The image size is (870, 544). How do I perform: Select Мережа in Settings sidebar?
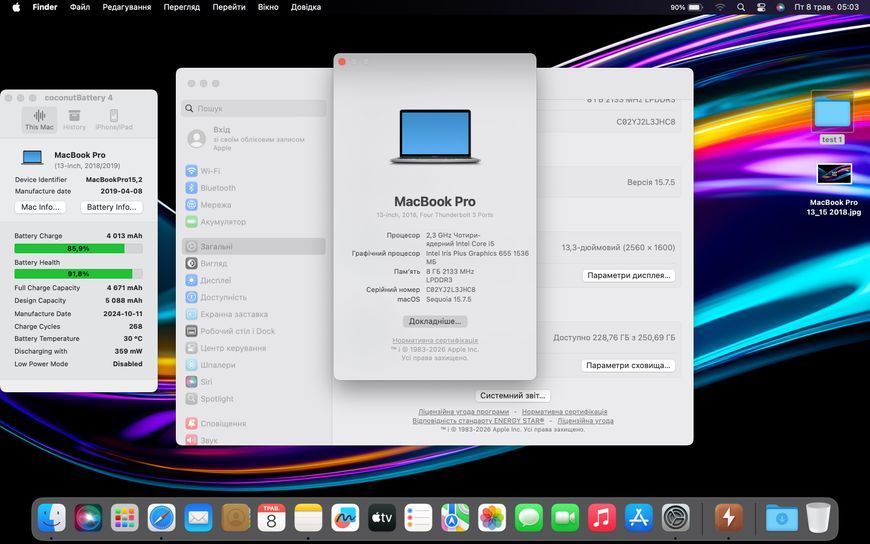pyautogui.click(x=254, y=205)
